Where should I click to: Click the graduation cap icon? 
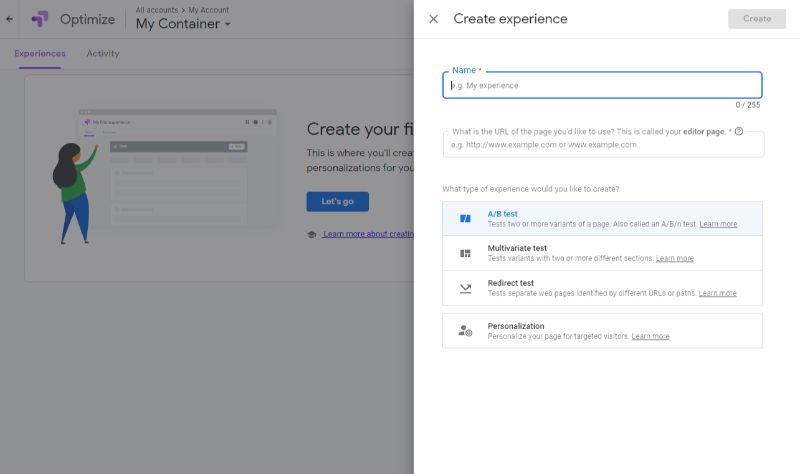[x=311, y=234]
